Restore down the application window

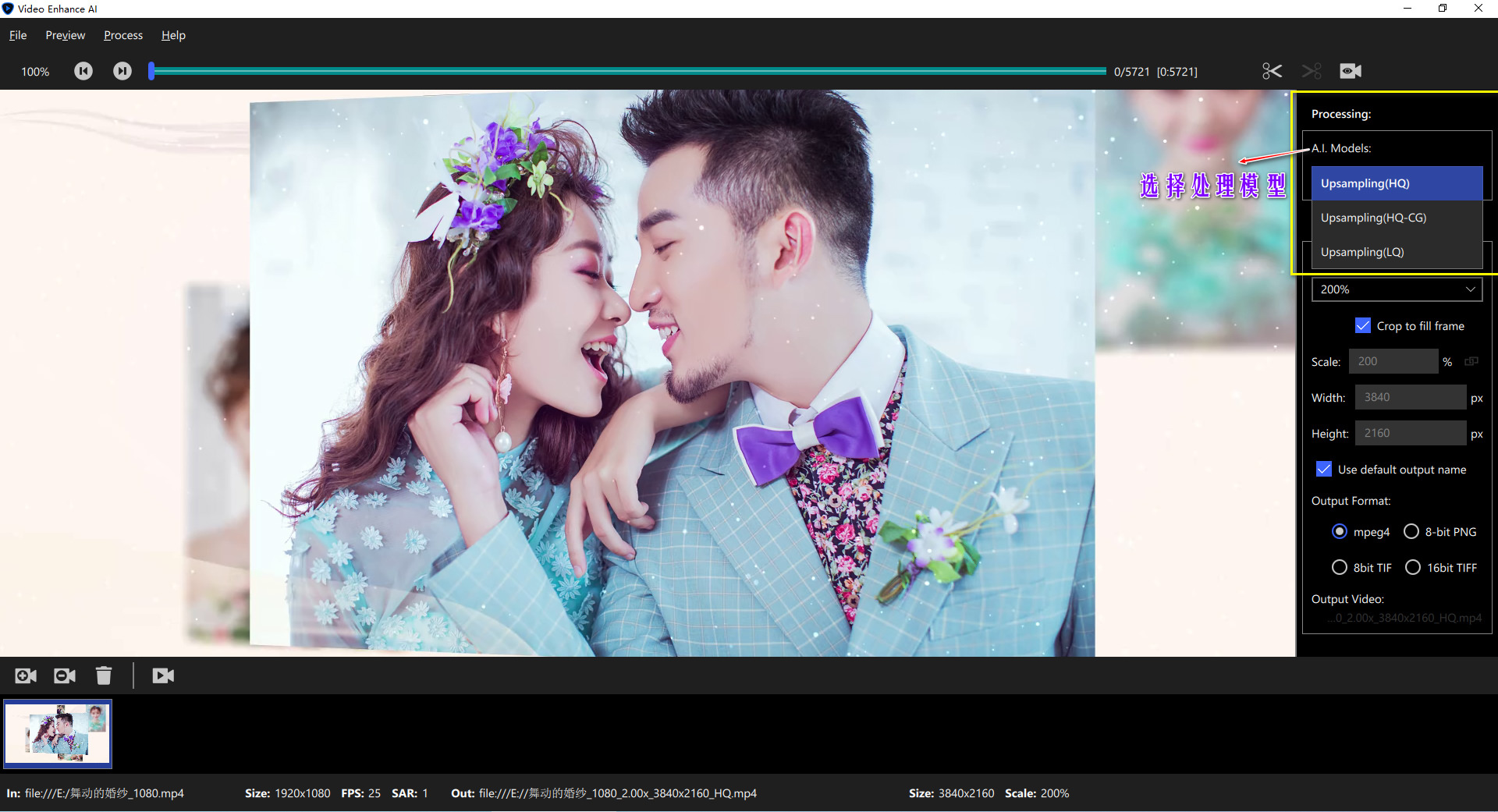tap(1443, 9)
